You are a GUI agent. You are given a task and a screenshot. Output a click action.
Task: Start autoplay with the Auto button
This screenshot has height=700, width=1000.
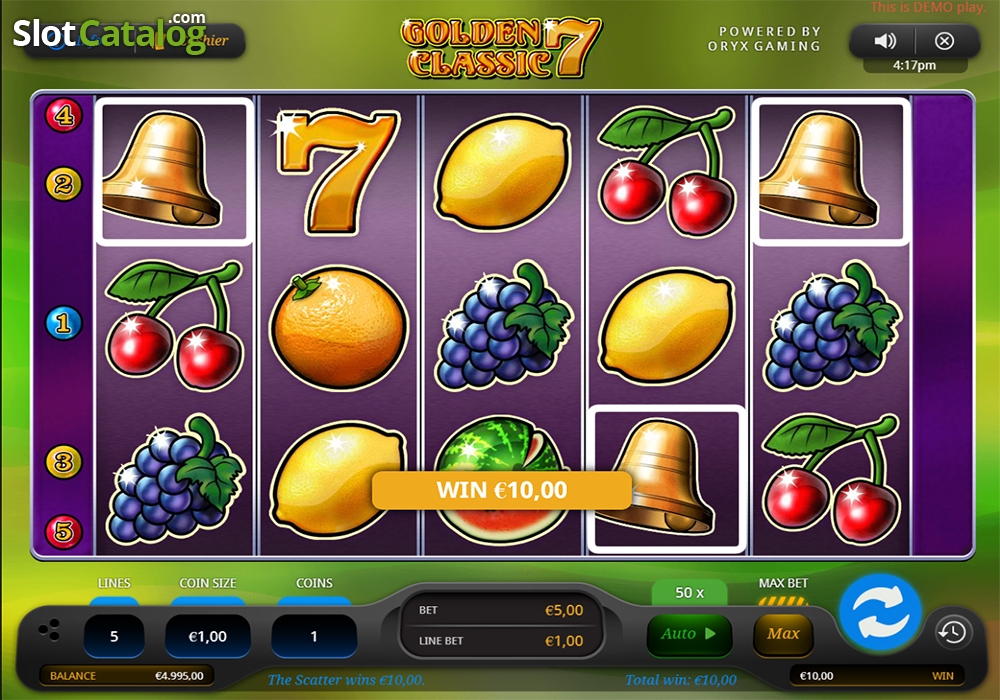[x=689, y=634]
